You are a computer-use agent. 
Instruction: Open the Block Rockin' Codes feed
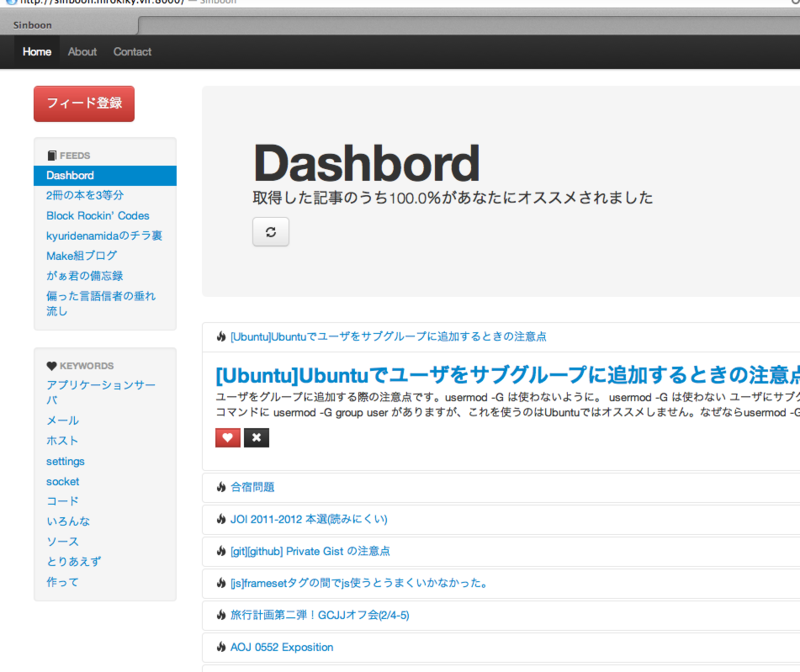point(97,216)
